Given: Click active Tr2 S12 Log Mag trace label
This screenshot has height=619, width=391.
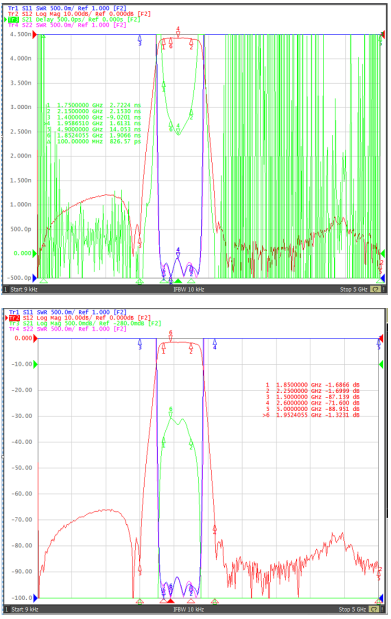Looking at the screenshot, I should click(79, 317).
